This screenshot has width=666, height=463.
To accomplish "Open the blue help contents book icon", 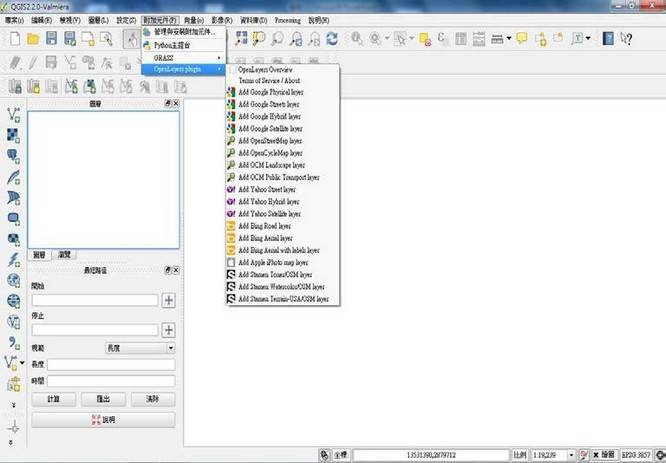I will (x=608, y=39).
